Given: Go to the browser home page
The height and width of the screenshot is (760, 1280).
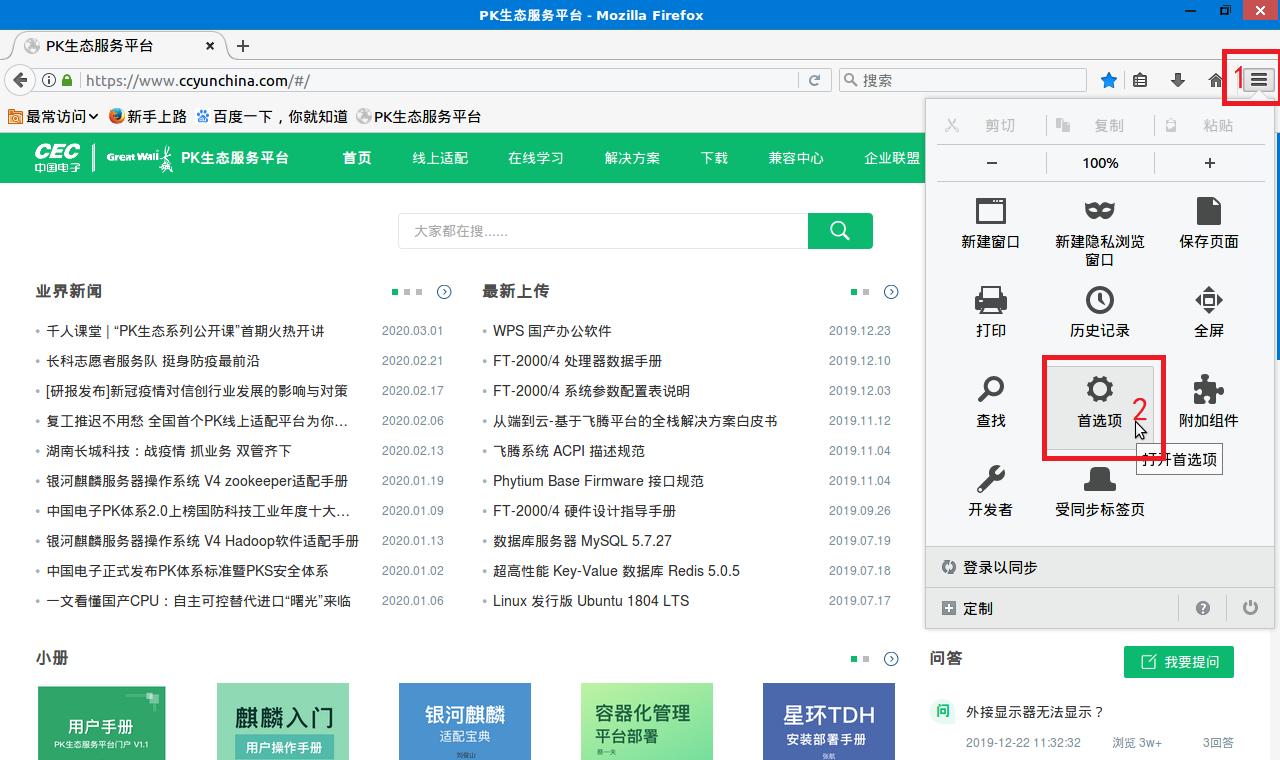Looking at the screenshot, I should (x=1214, y=79).
